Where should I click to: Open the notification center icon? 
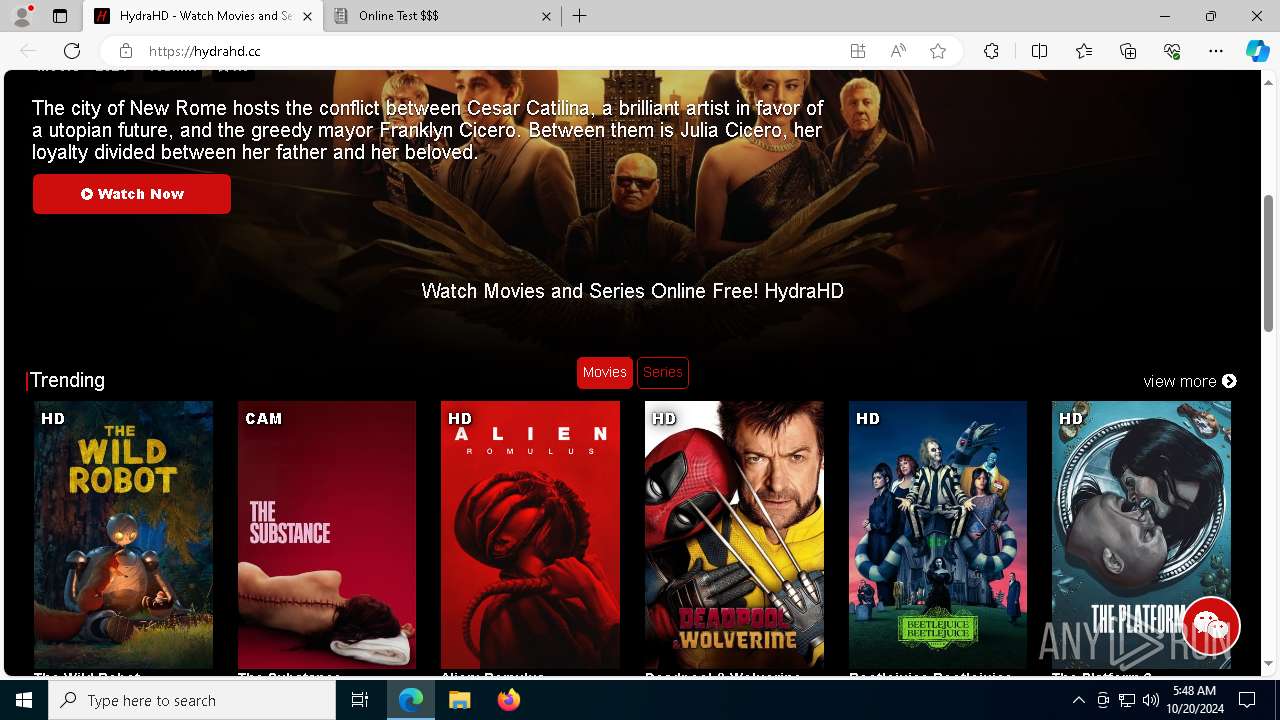click(x=1247, y=700)
